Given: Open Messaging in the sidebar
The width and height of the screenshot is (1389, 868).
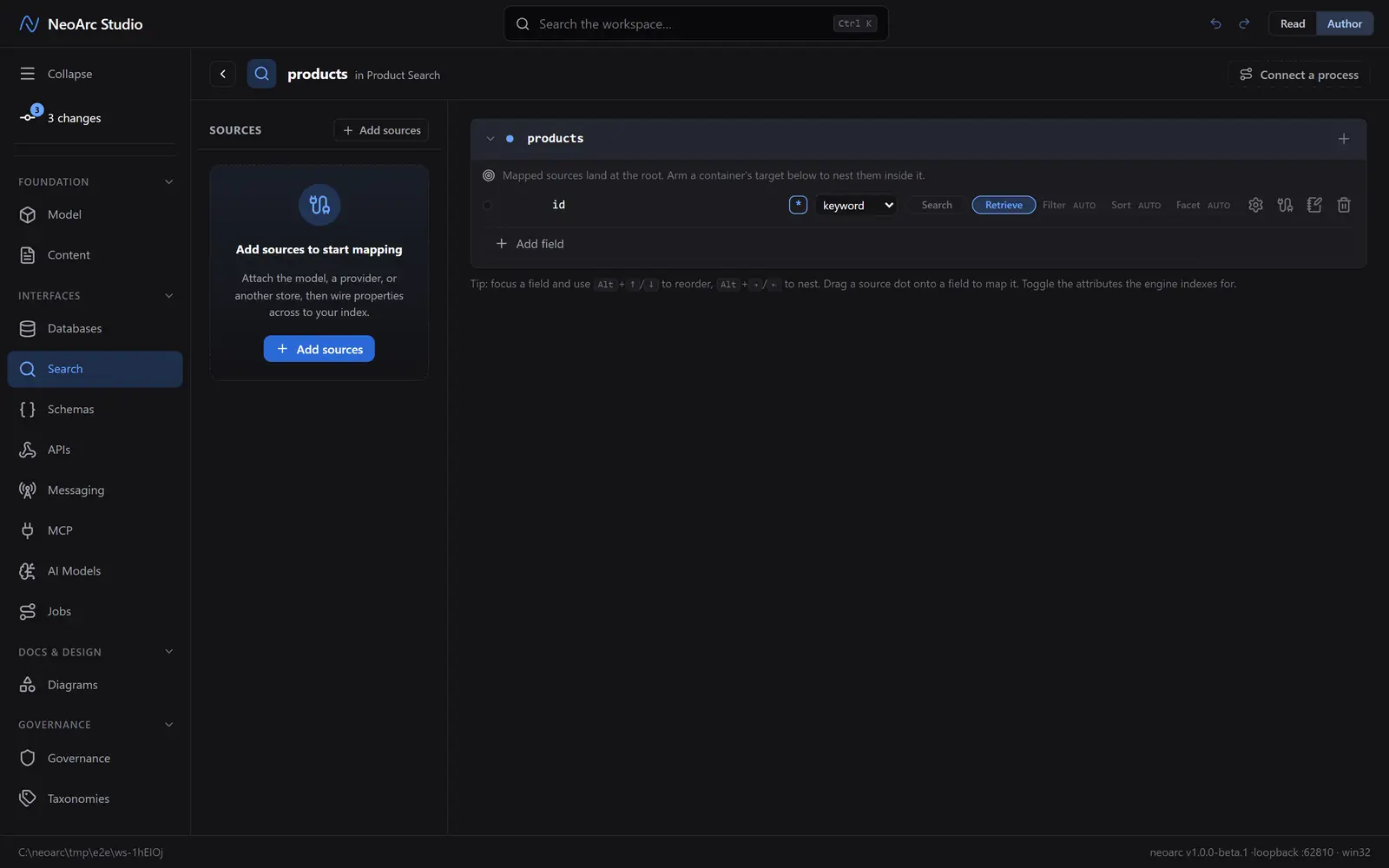Looking at the screenshot, I should [95, 490].
